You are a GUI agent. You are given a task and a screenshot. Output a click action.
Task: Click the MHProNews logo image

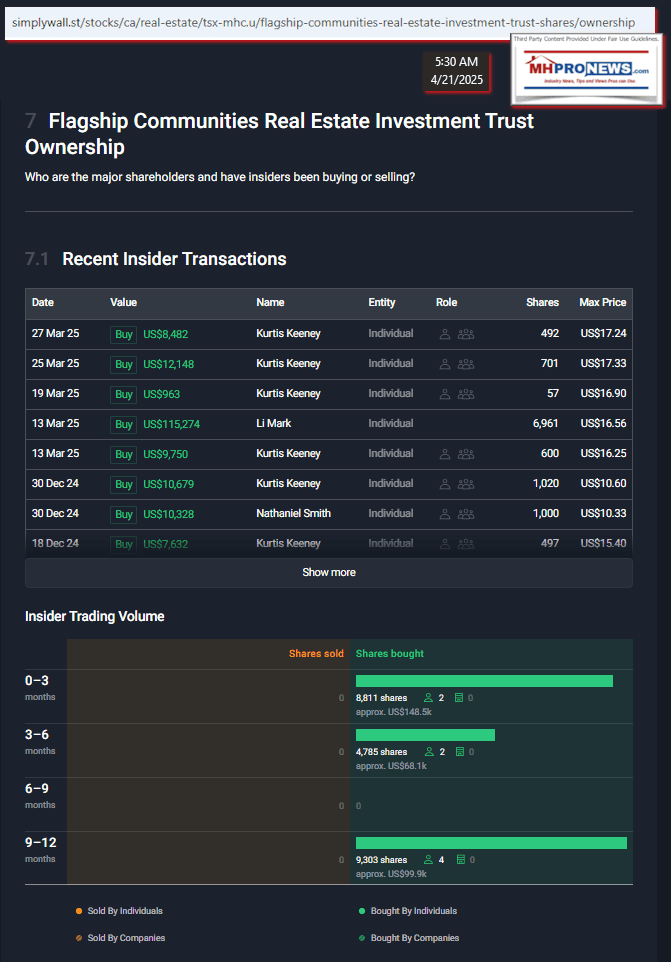tap(587, 71)
